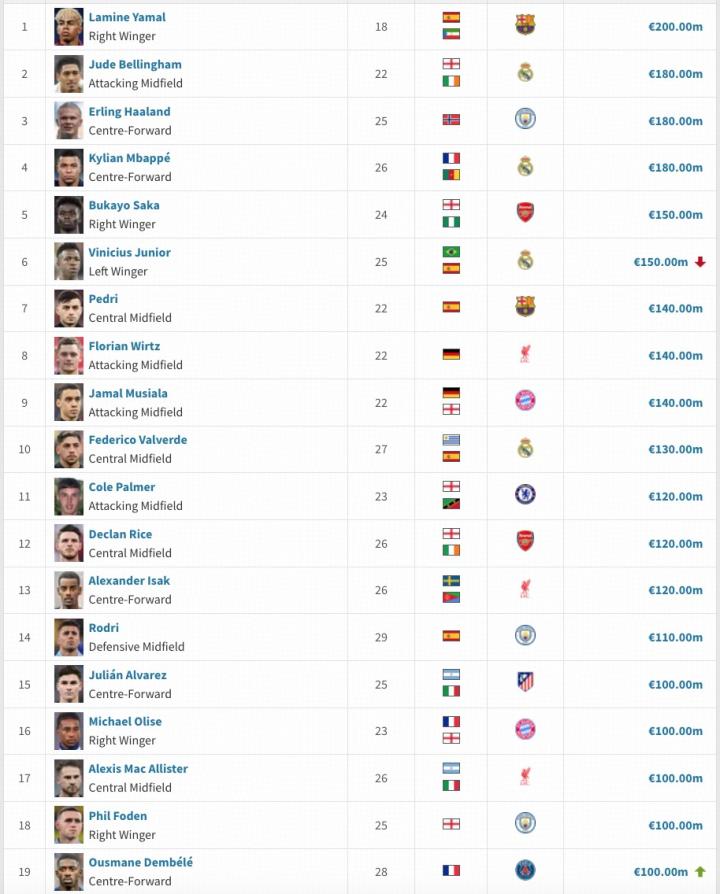Image resolution: width=720 pixels, height=894 pixels.
Task: Click the red down arrow beside Vinicius Junior's value
Action: tap(700, 262)
